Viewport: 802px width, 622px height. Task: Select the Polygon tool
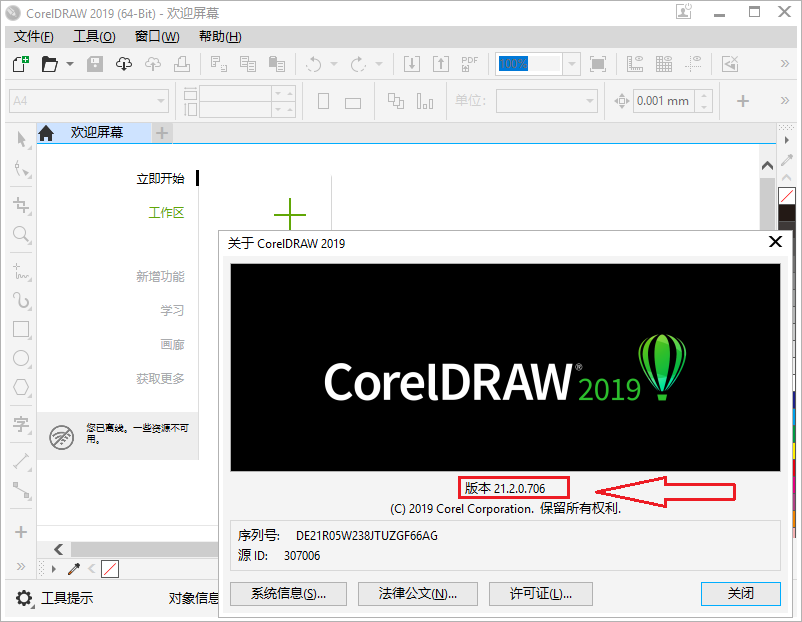point(21,387)
